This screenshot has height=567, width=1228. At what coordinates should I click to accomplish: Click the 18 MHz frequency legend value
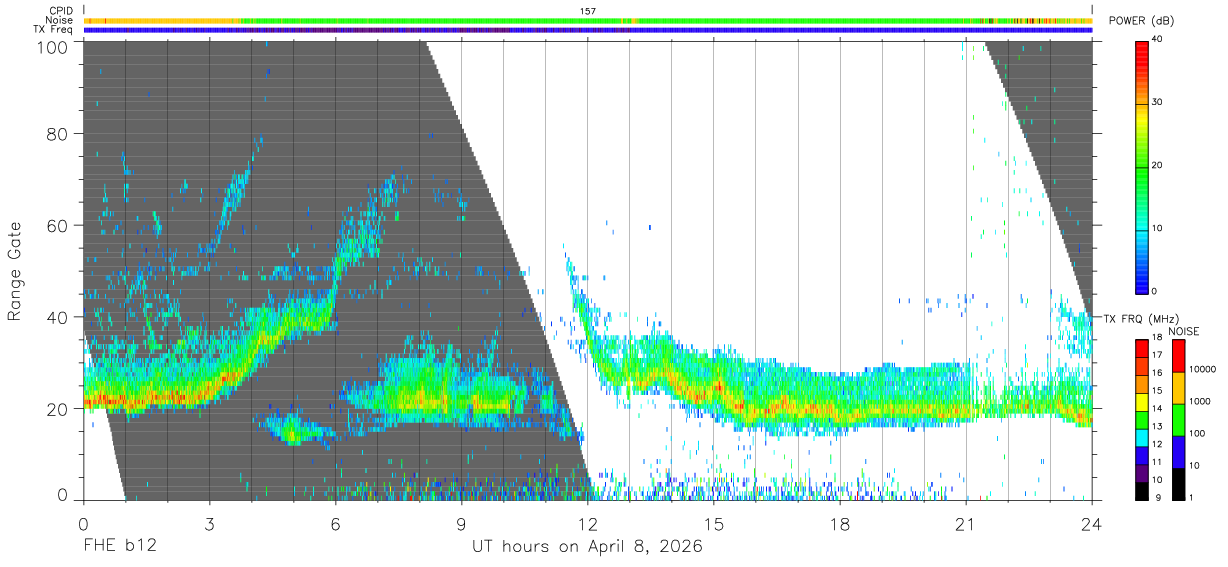coord(1157,337)
